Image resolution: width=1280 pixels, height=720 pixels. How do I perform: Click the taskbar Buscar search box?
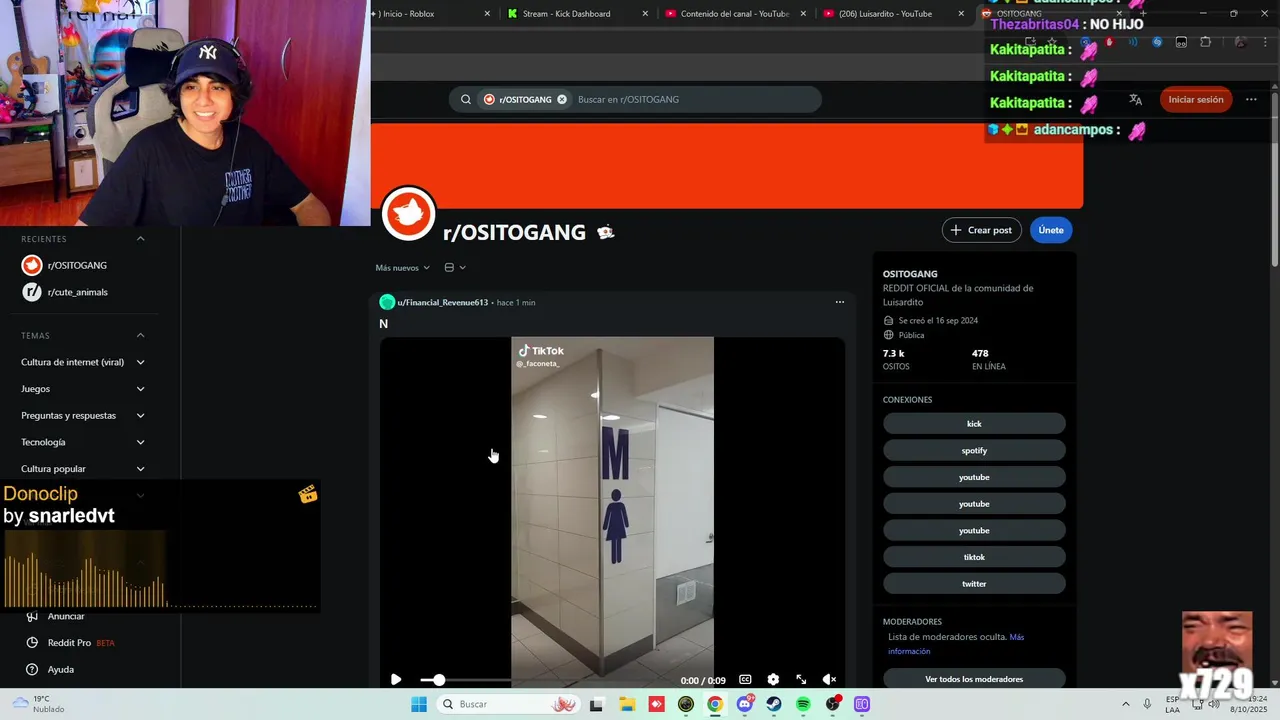[x=508, y=705]
